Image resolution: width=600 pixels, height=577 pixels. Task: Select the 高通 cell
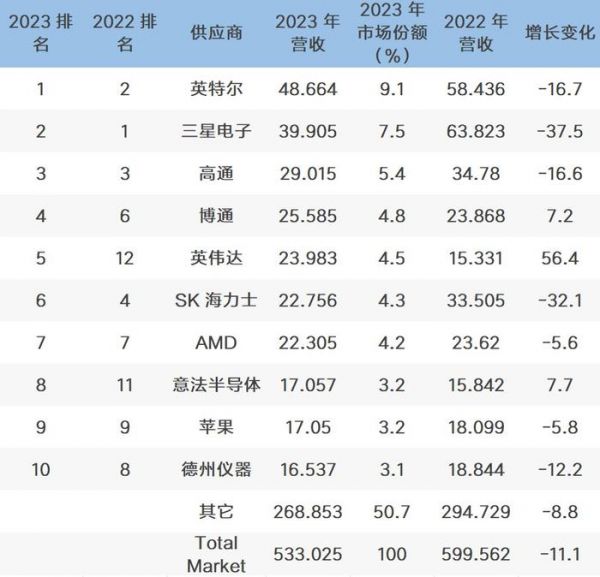click(218, 173)
